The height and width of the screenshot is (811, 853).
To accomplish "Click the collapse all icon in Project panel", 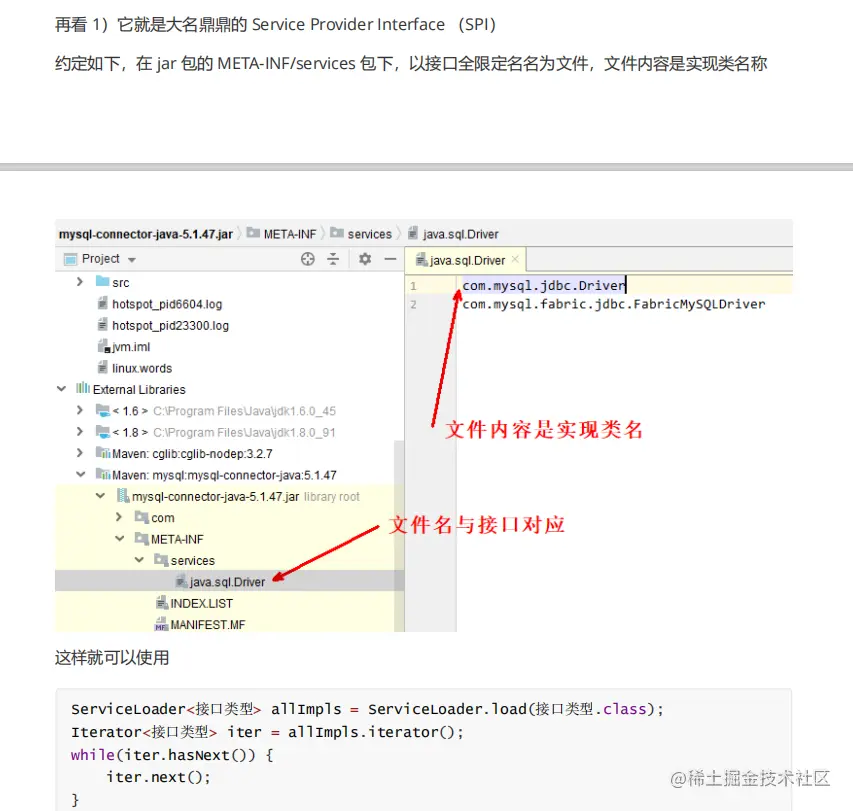I will (333, 259).
